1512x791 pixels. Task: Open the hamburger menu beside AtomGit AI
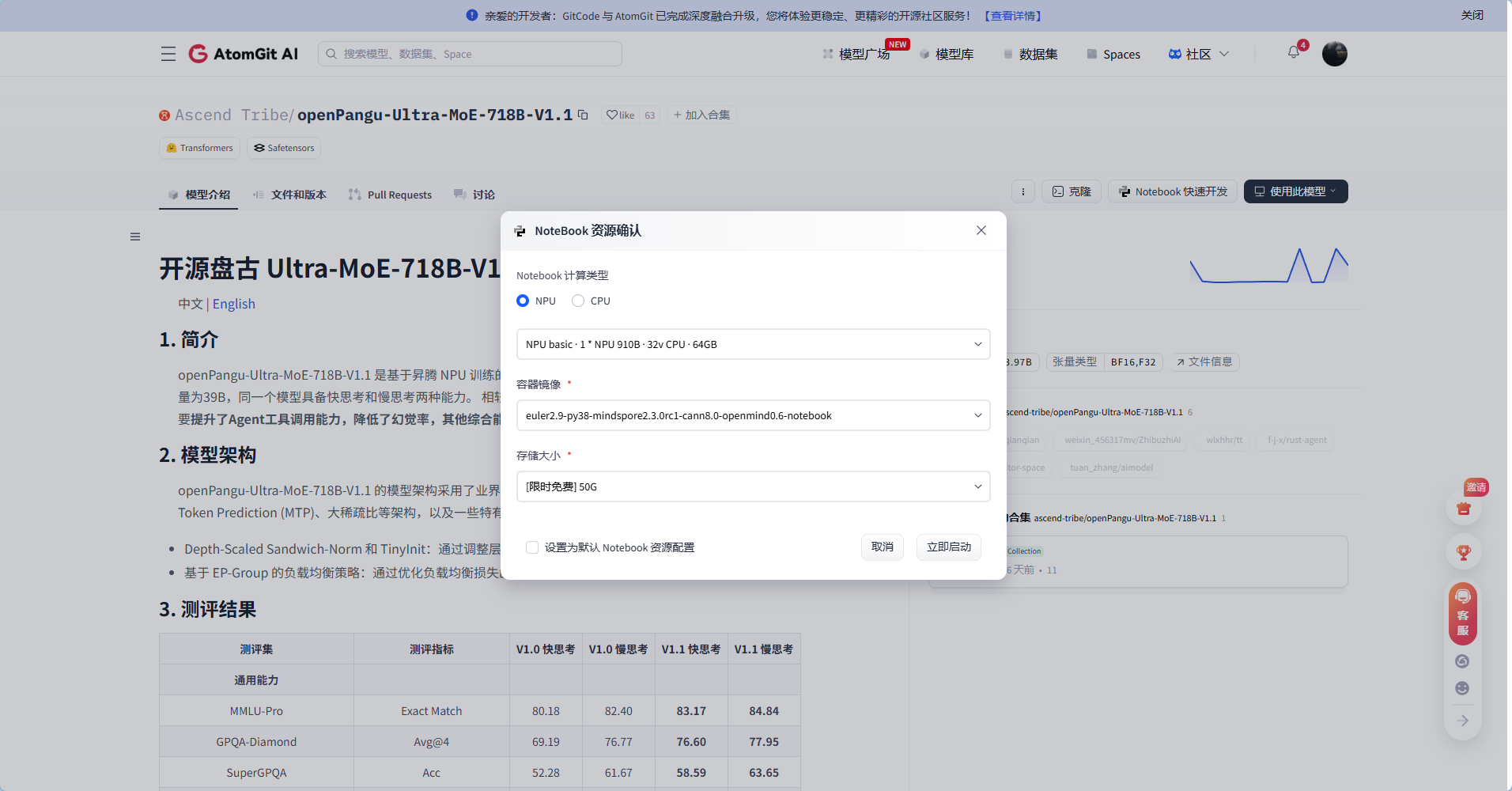(168, 54)
